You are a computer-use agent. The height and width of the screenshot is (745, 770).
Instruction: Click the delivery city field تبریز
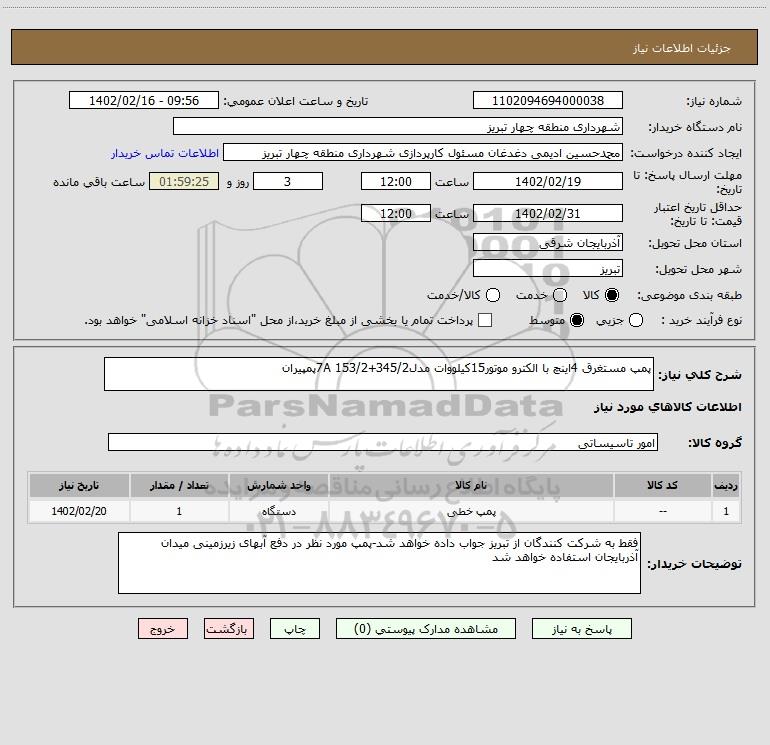[548, 268]
